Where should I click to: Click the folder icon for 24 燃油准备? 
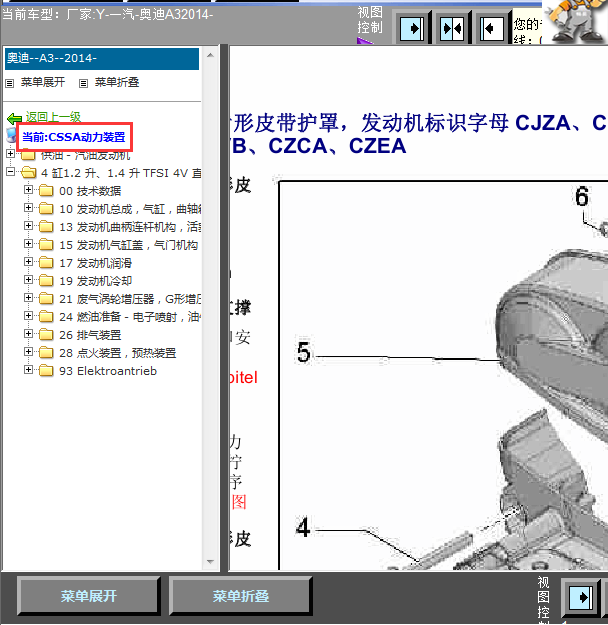pyautogui.click(x=46, y=316)
